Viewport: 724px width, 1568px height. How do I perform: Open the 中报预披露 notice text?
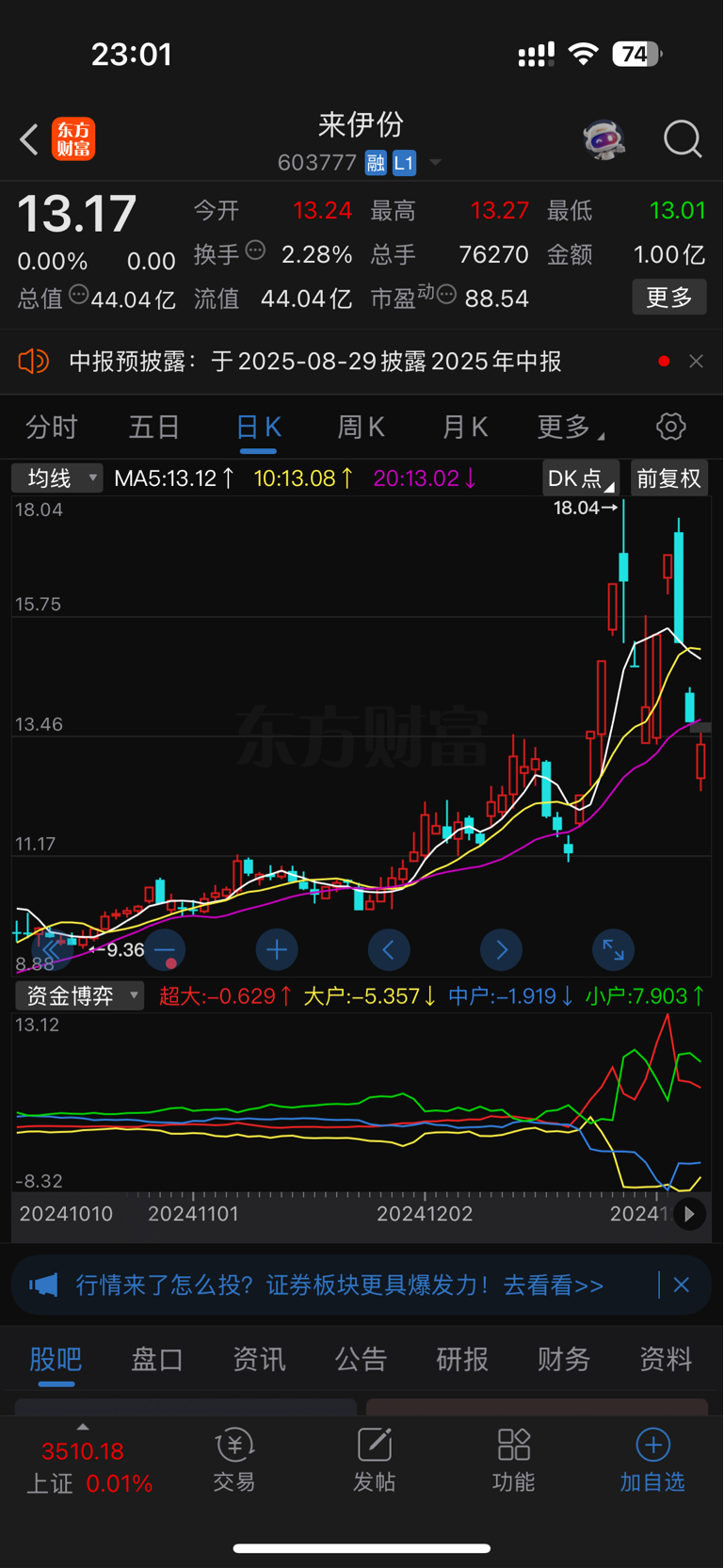pyautogui.click(x=315, y=361)
